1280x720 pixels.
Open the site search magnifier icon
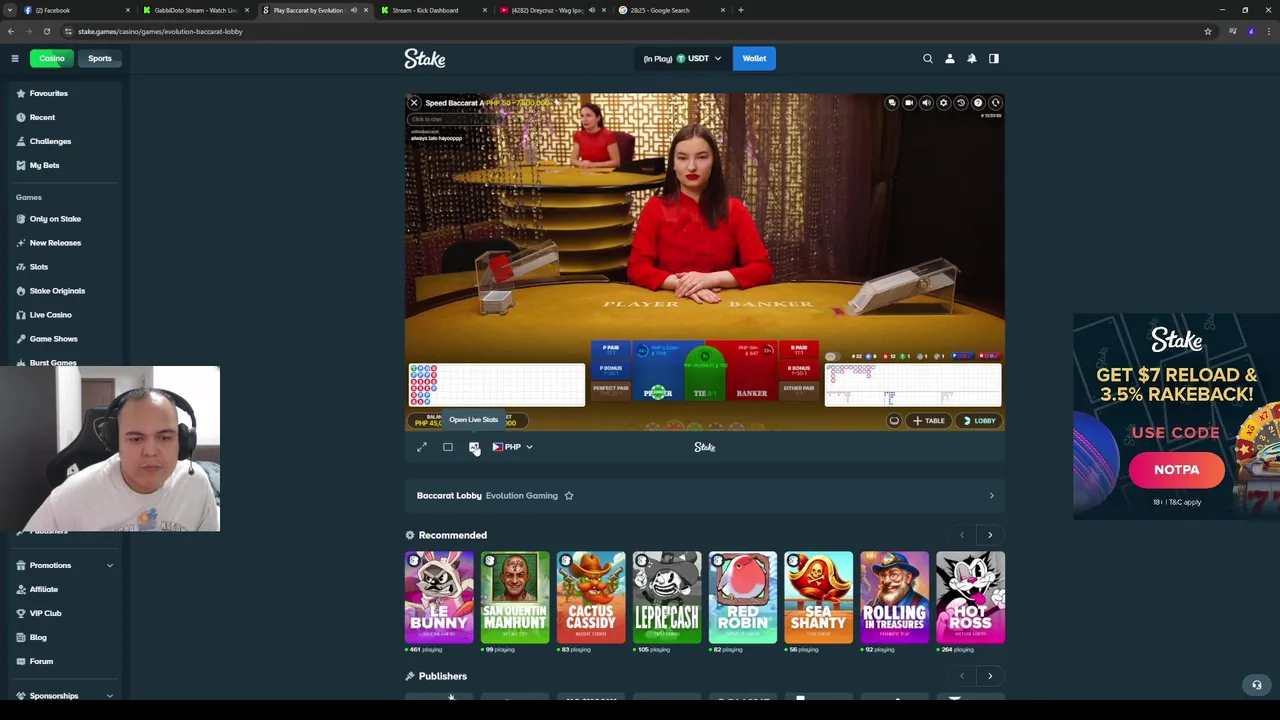(928, 58)
